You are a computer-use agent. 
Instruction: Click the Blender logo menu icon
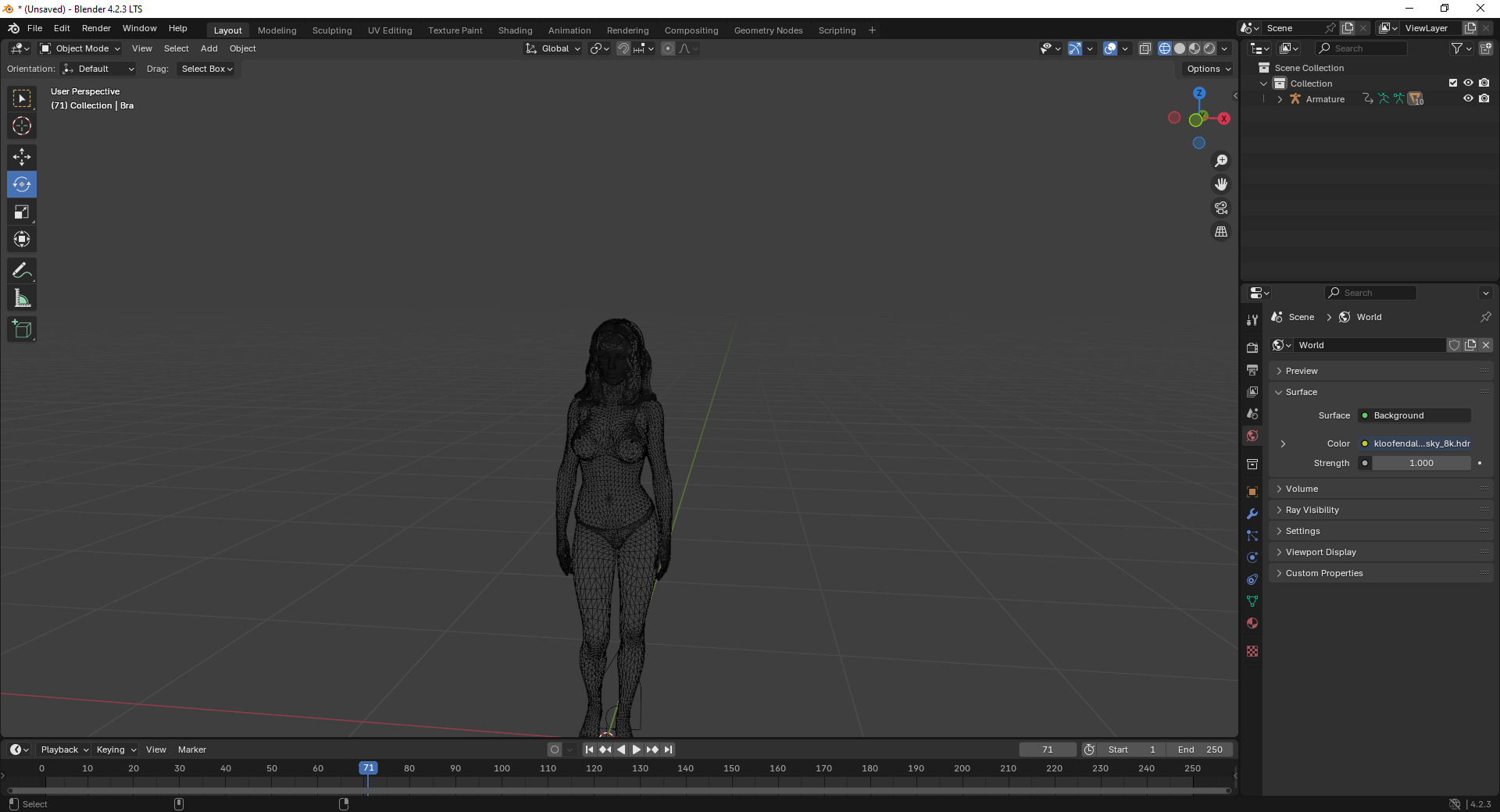[x=14, y=28]
